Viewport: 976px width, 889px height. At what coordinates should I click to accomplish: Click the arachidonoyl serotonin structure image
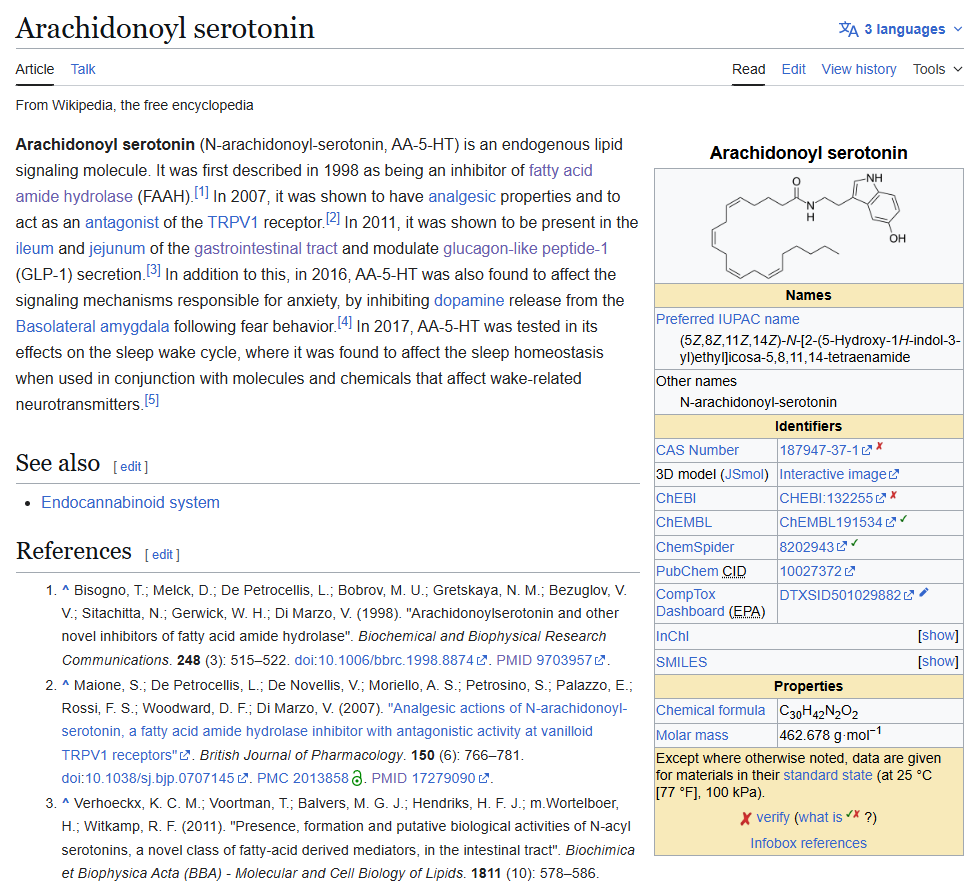coord(809,225)
